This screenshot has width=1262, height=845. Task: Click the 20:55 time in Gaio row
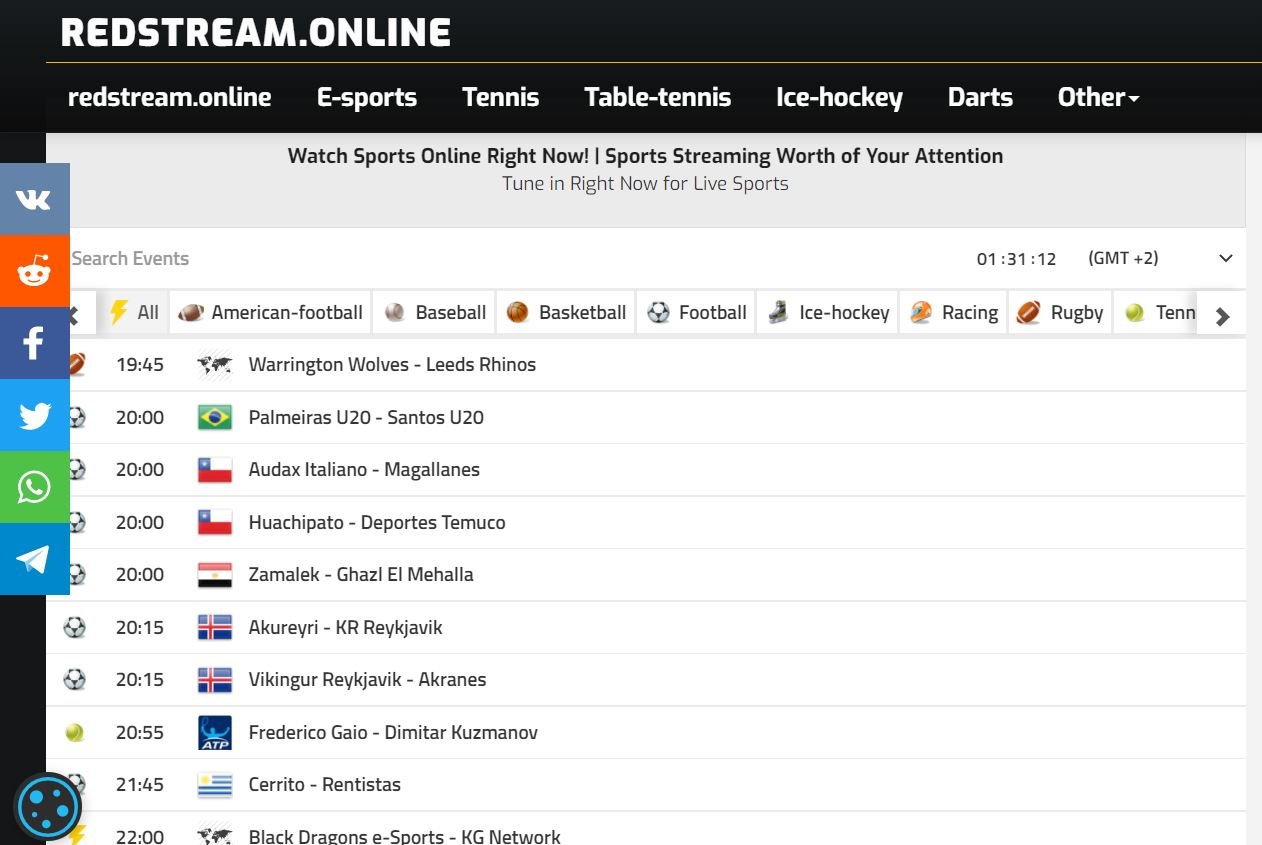click(140, 732)
